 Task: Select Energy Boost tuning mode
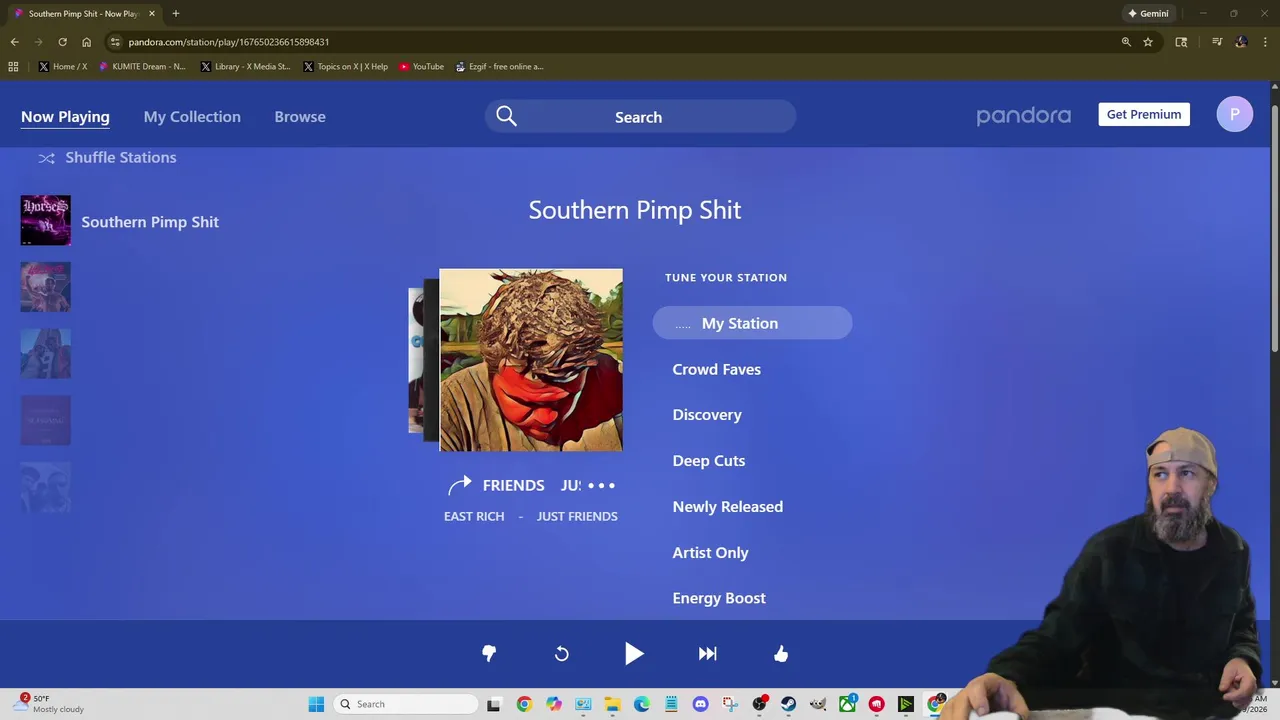point(719,598)
